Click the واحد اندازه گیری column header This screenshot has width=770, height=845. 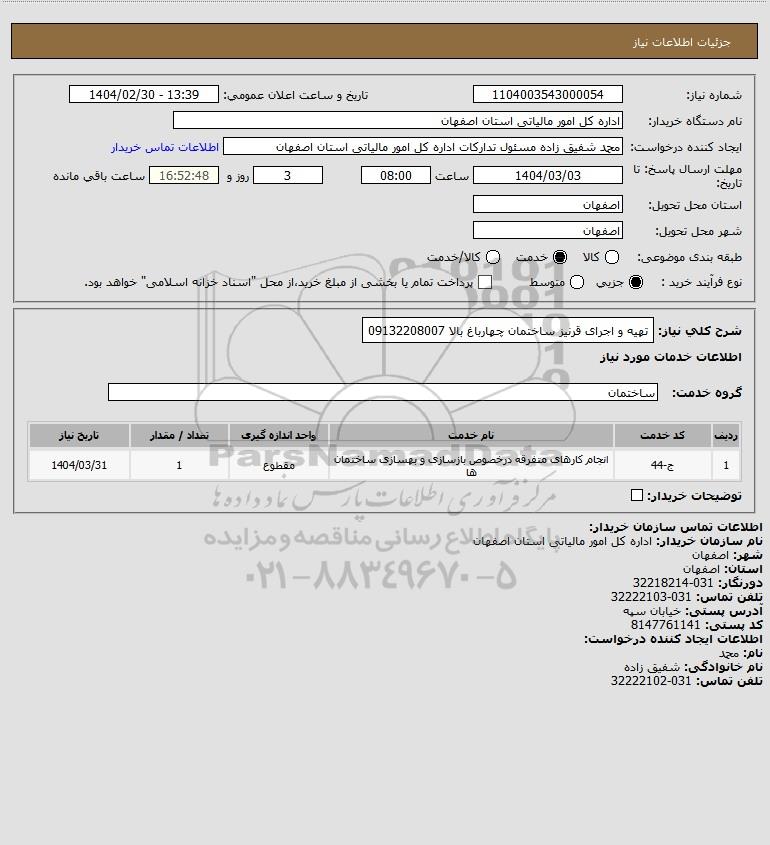279,435
